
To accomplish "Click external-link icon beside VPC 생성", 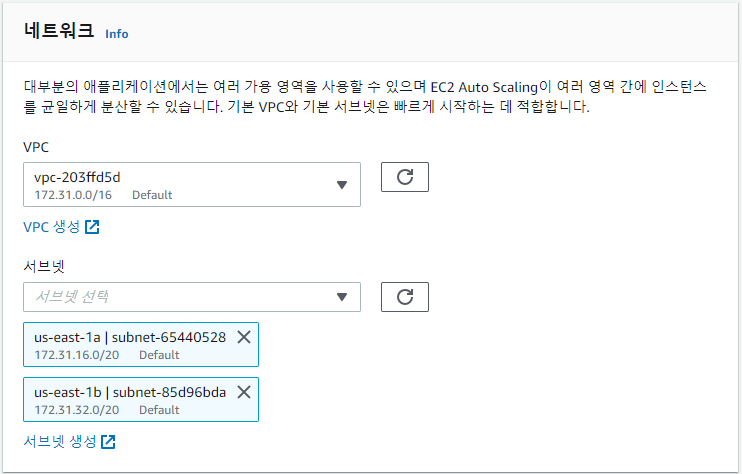I will [92, 227].
